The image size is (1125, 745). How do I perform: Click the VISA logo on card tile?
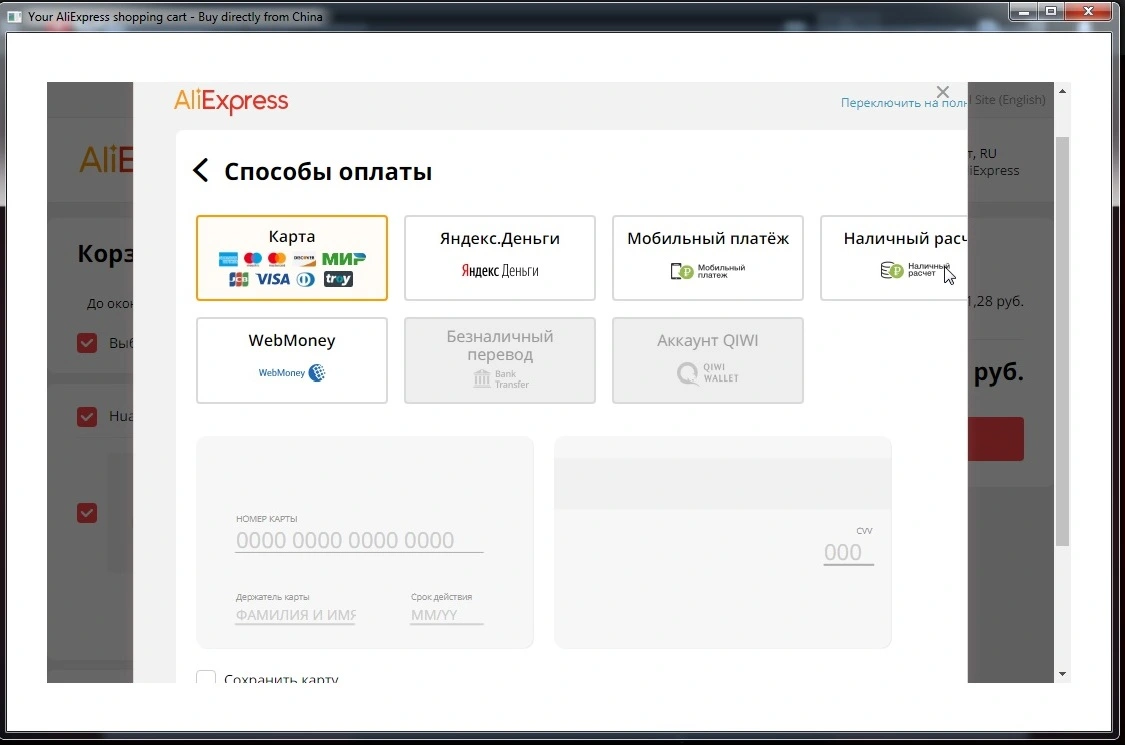pyautogui.click(x=273, y=279)
